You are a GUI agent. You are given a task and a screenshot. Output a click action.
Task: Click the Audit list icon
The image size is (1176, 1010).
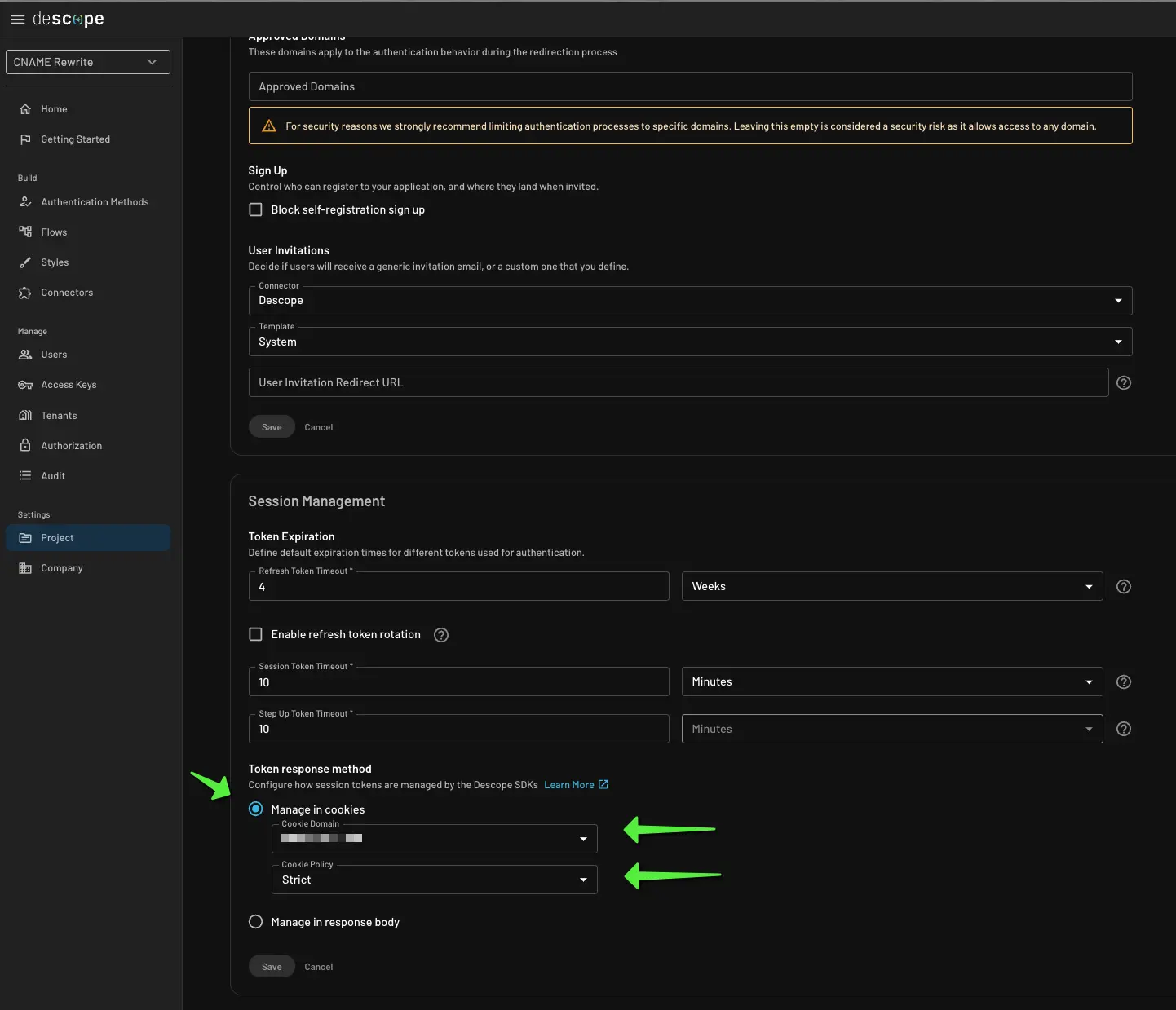pyautogui.click(x=25, y=476)
